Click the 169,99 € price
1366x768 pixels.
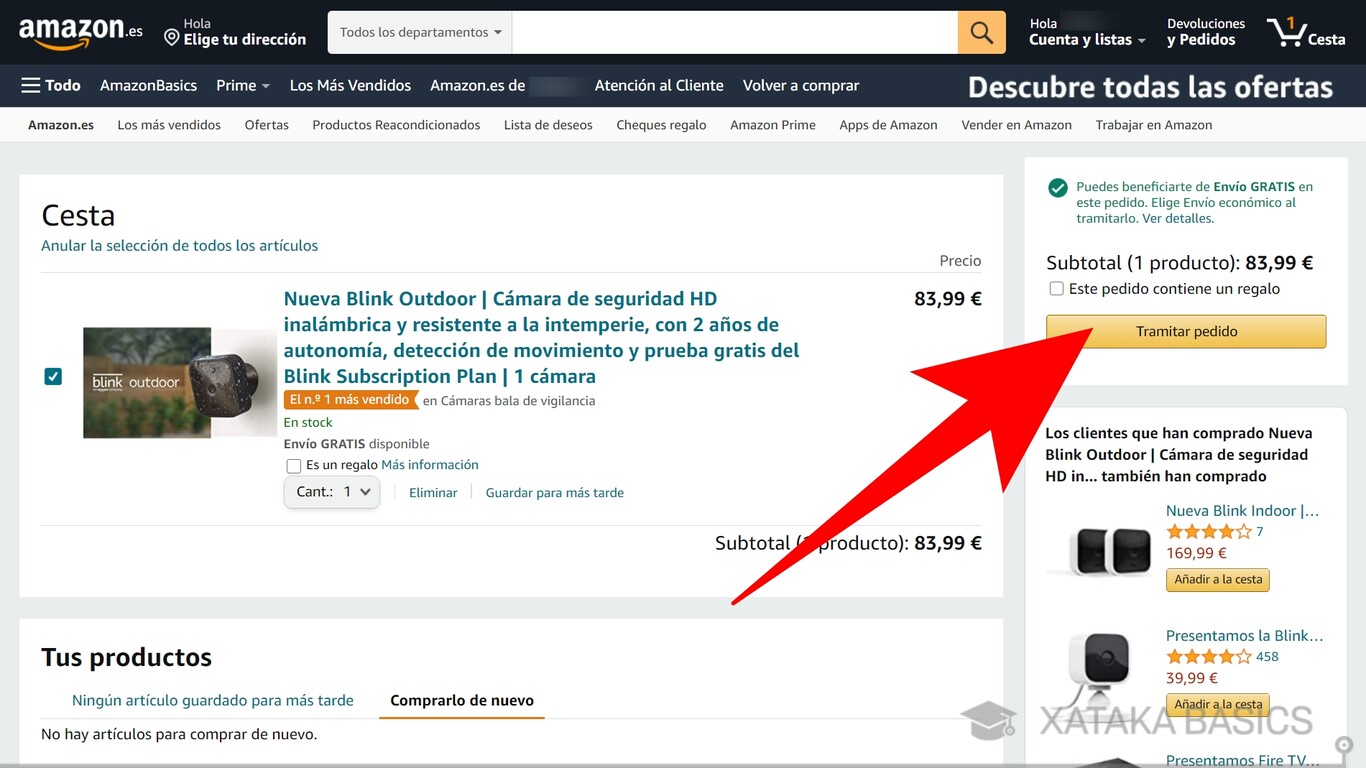(1196, 553)
